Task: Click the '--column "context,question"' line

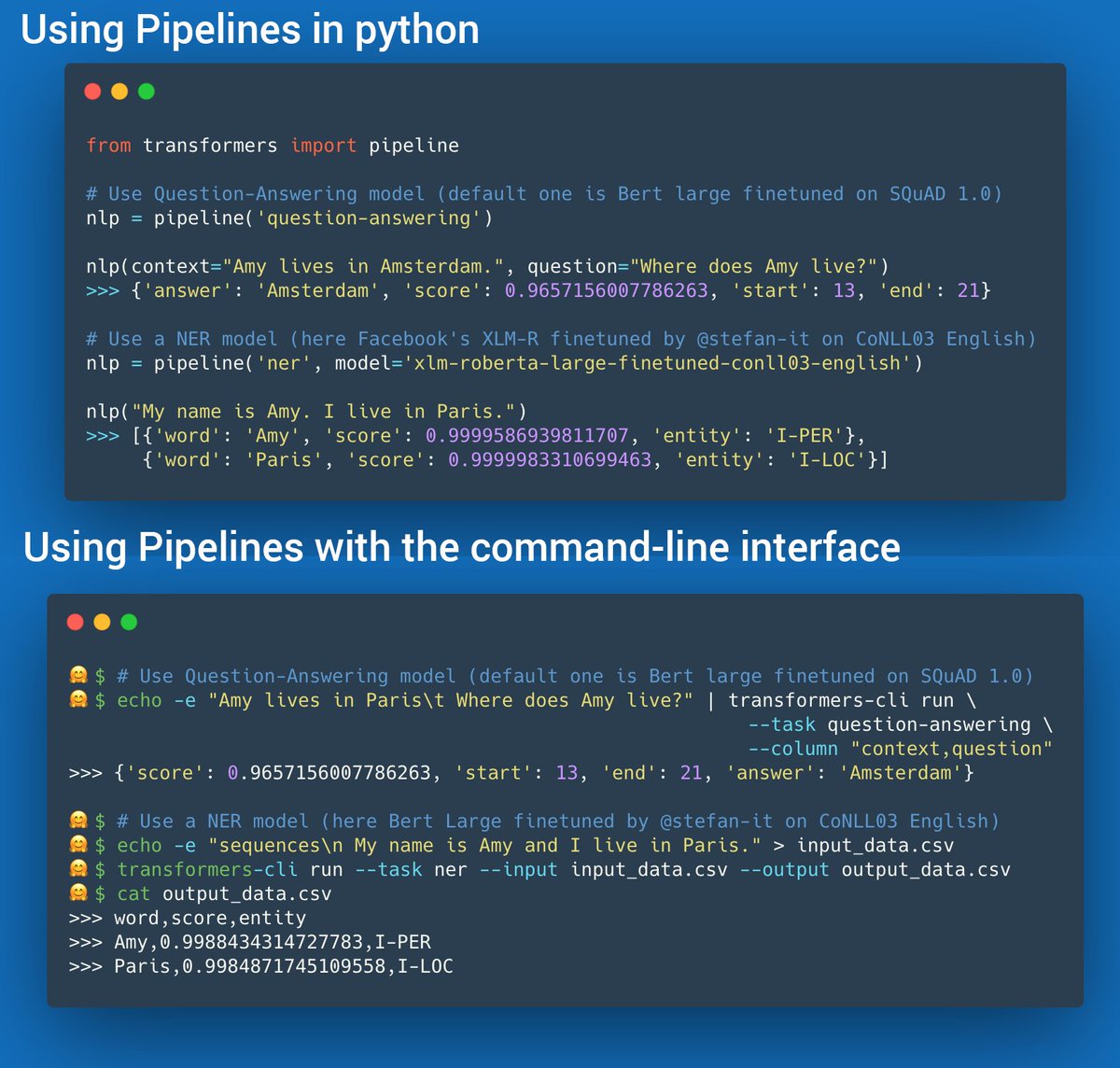Action: point(901,749)
